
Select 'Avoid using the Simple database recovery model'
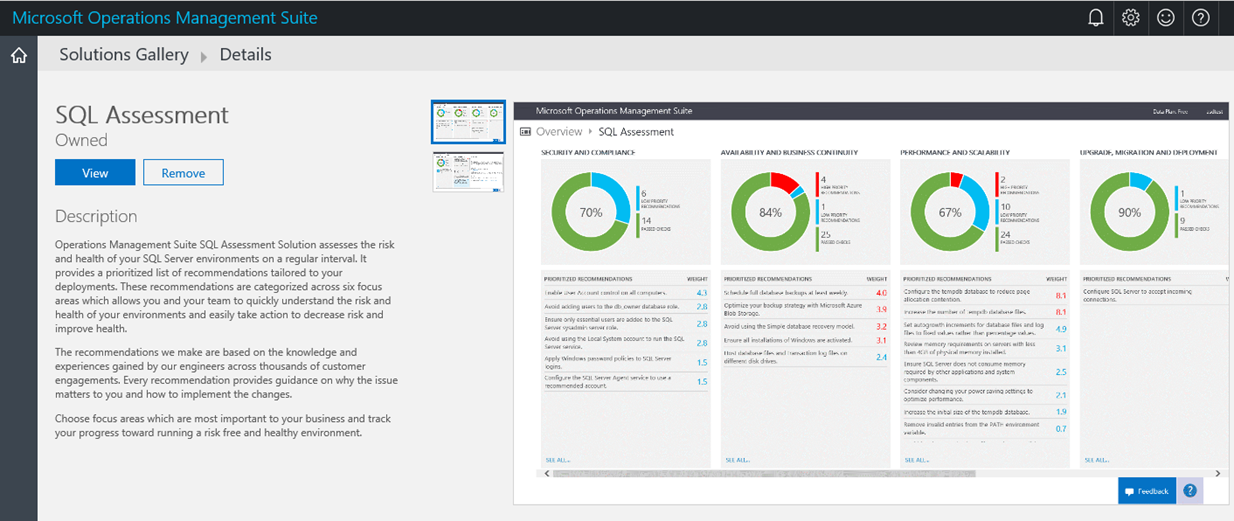pos(805,327)
